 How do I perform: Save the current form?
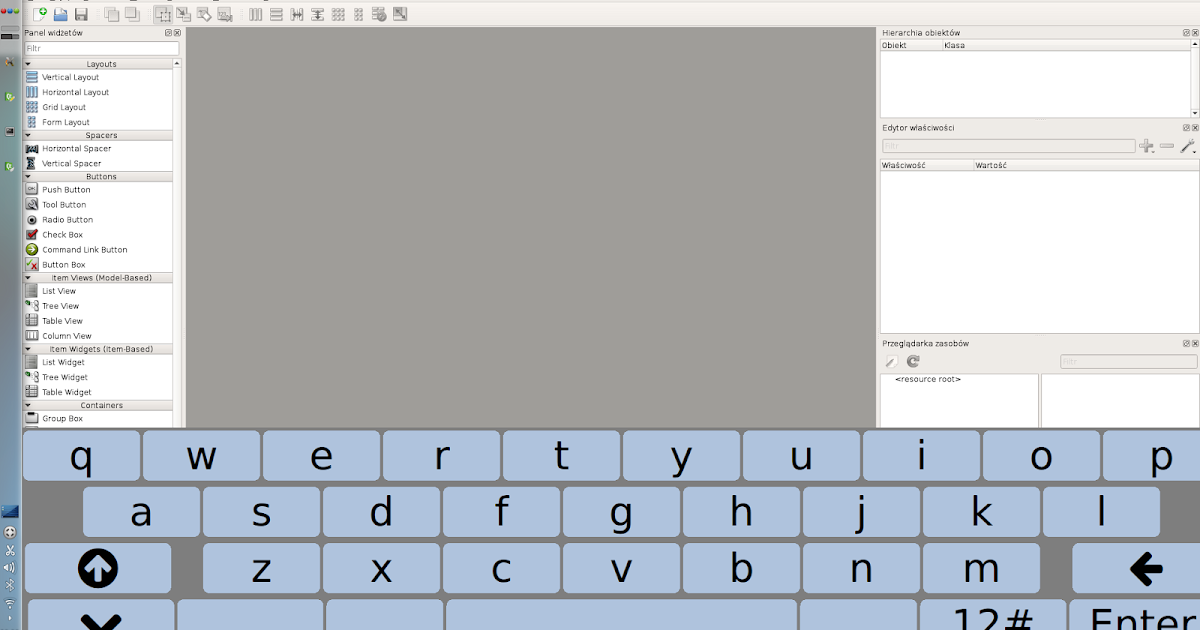point(81,14)
